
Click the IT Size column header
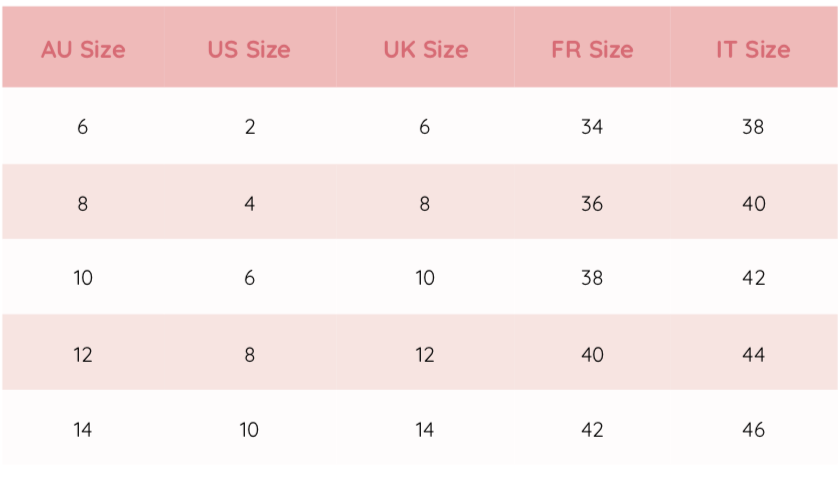point(753,49)
